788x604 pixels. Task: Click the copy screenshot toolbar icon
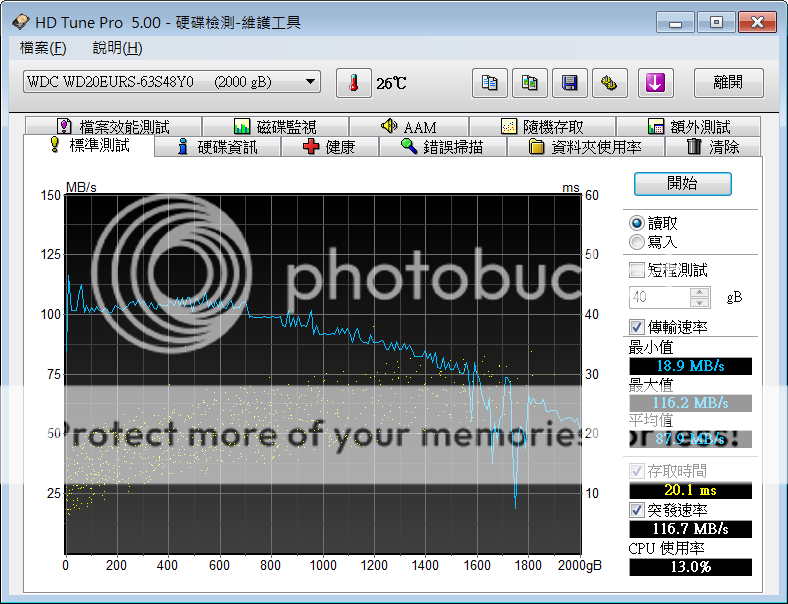(530, 83)
